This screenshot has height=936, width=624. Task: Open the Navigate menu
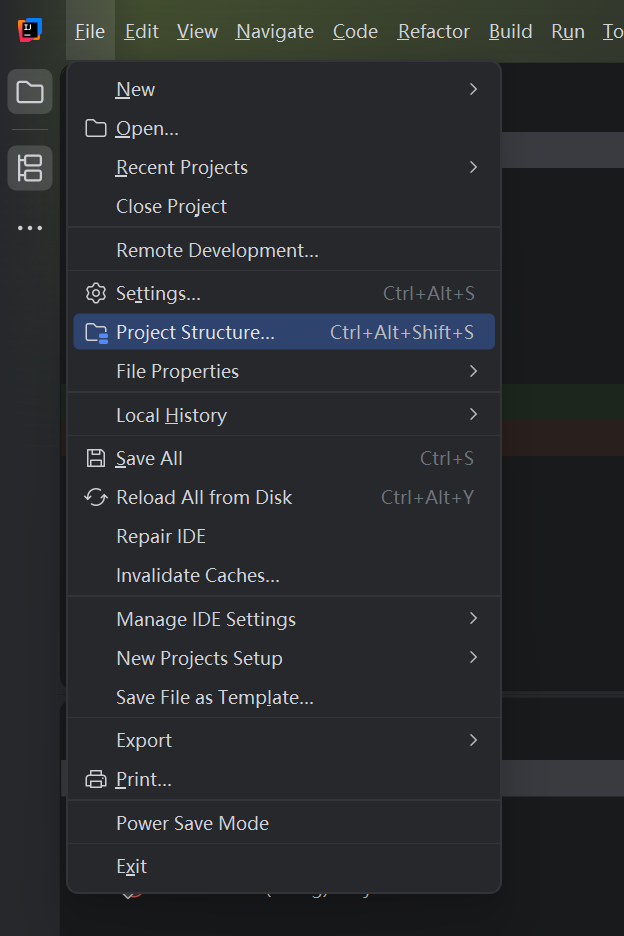coord(275,32)
